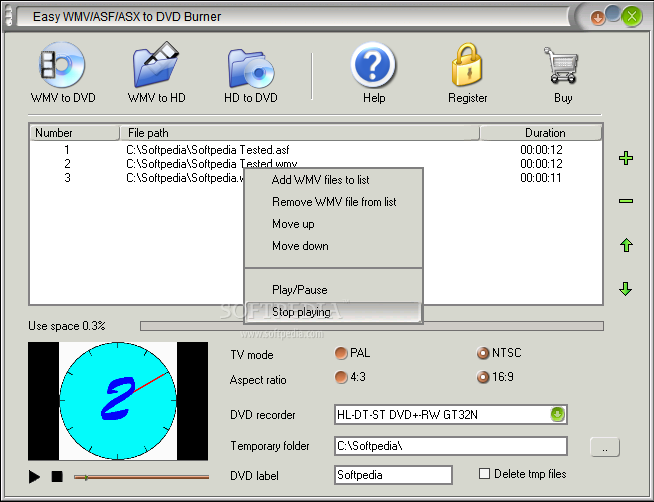Click the preview playback seek slider
The width and height of the screenshot is (654, 502).
pos(141,477)
